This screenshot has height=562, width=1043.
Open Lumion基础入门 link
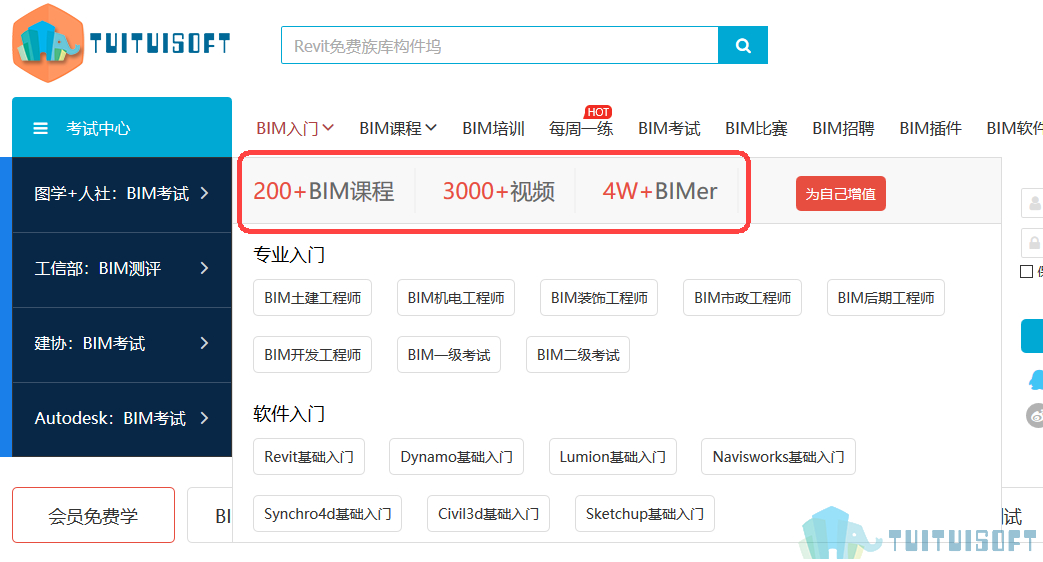613,456
